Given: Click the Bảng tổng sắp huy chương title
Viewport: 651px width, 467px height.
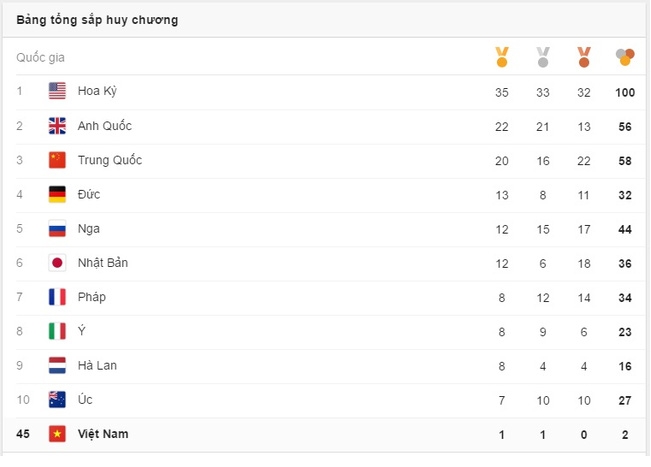Looking at the screenshot, I should 97,20.
